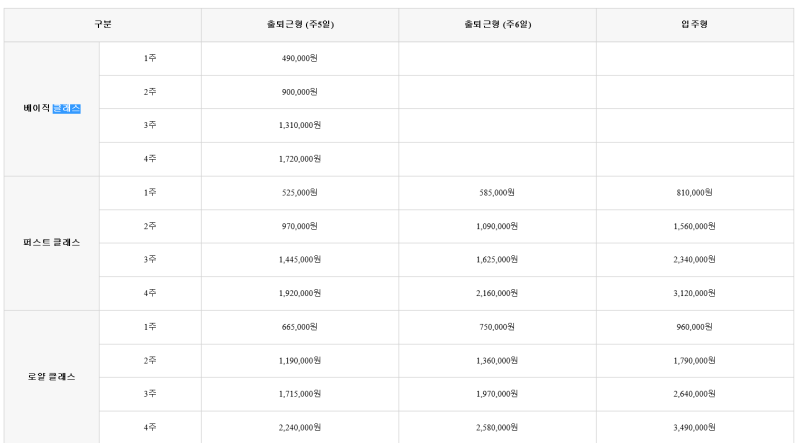Select the 810,000원 price cell
The height and width of the screenshot is (443, 800).
coord(694,192)
